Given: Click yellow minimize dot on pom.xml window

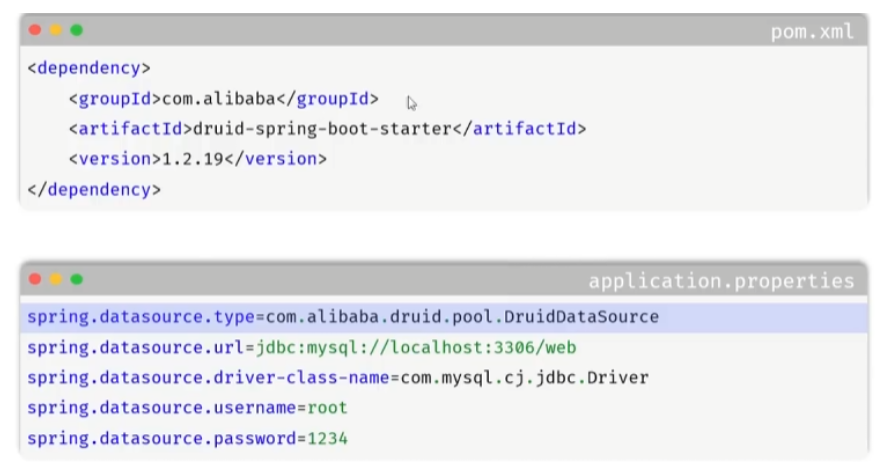Looking at the screenshot, I should point(56,30).
